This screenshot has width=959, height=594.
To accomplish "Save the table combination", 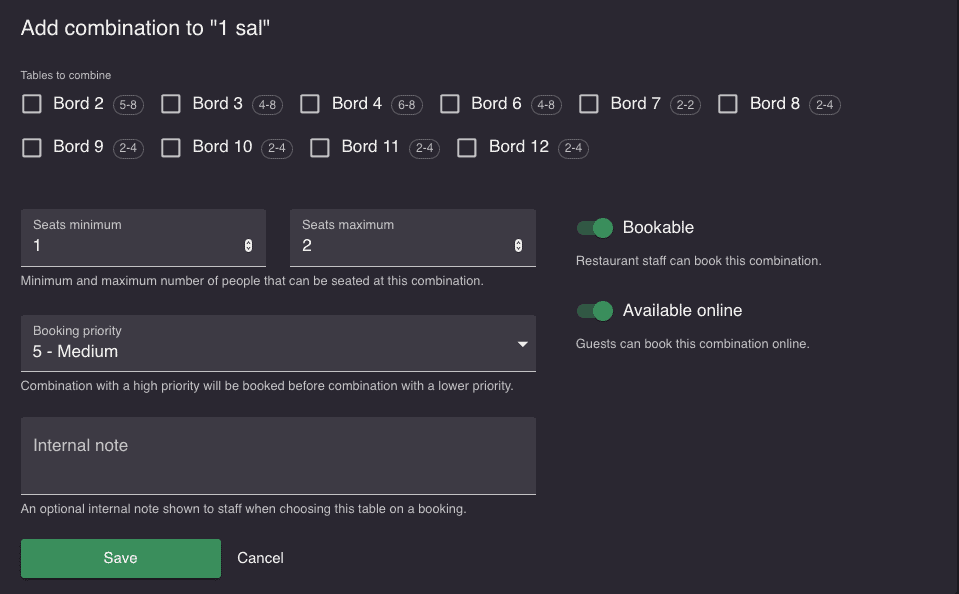I will click(x=120, y=559).
